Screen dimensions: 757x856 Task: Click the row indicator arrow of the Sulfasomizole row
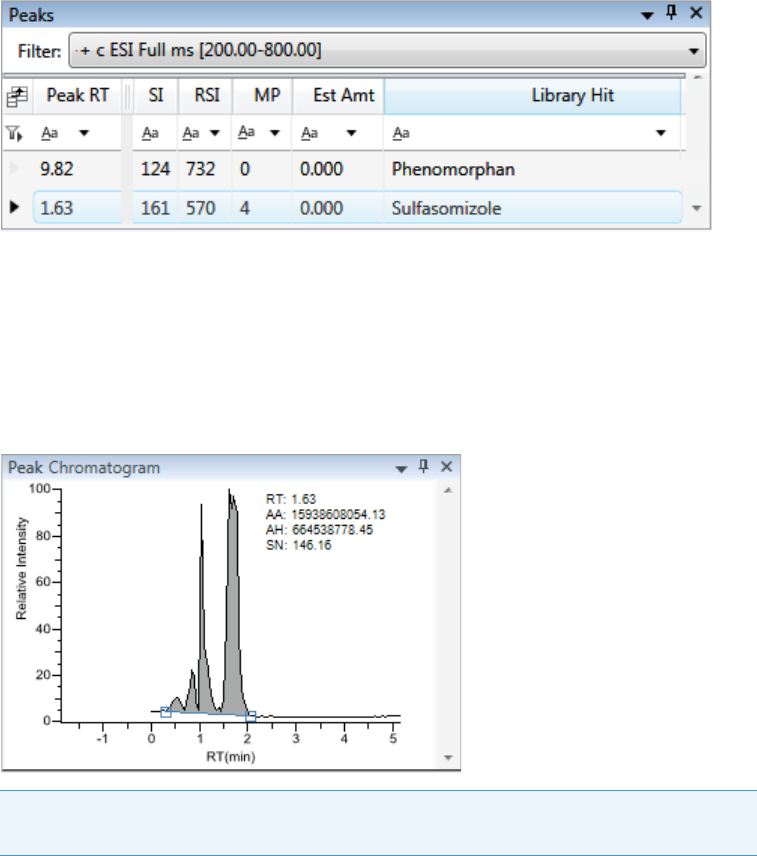(x=15, y=207)
